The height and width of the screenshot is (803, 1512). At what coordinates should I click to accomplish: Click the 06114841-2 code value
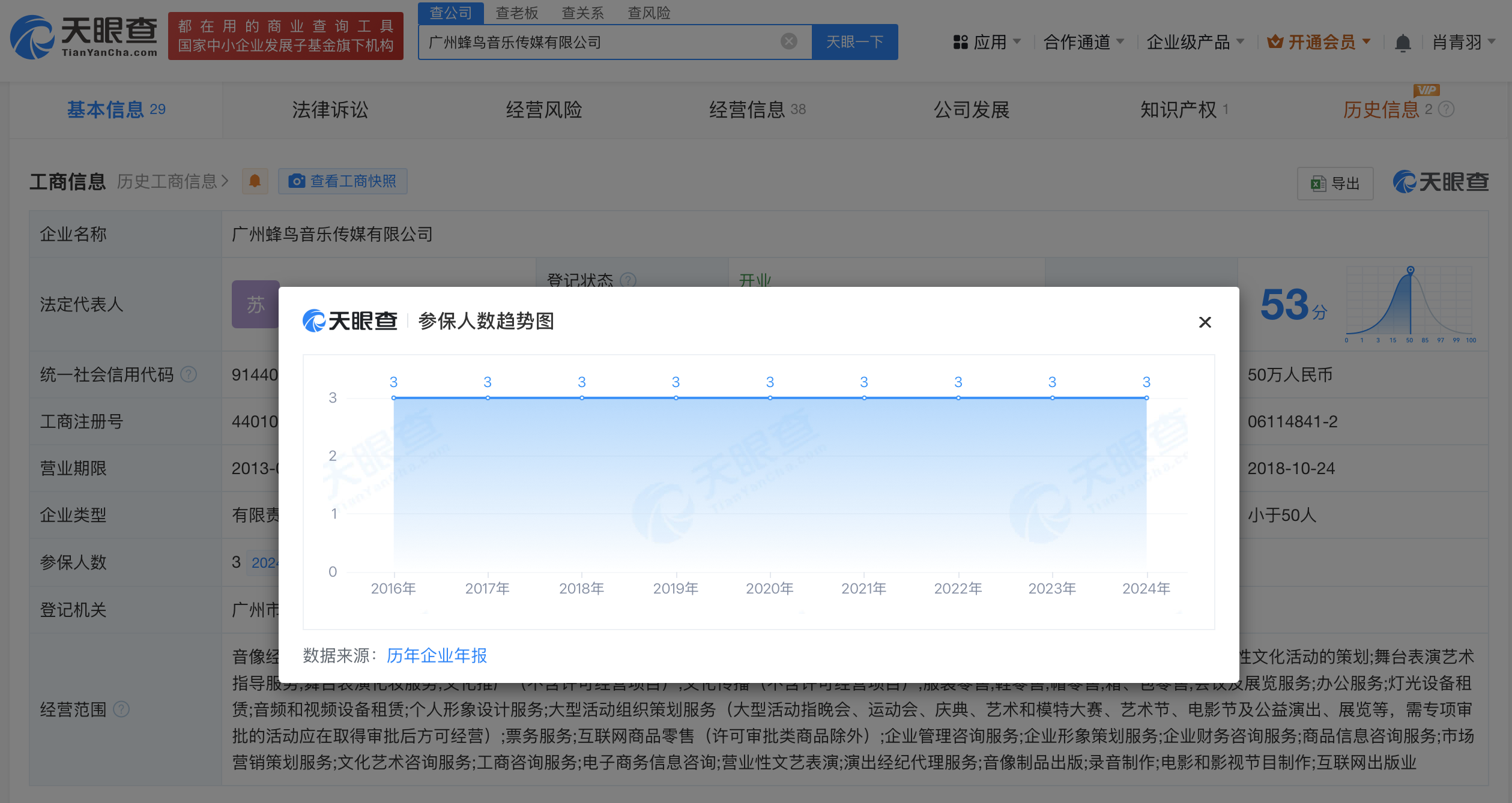(x=1292, y=421)
